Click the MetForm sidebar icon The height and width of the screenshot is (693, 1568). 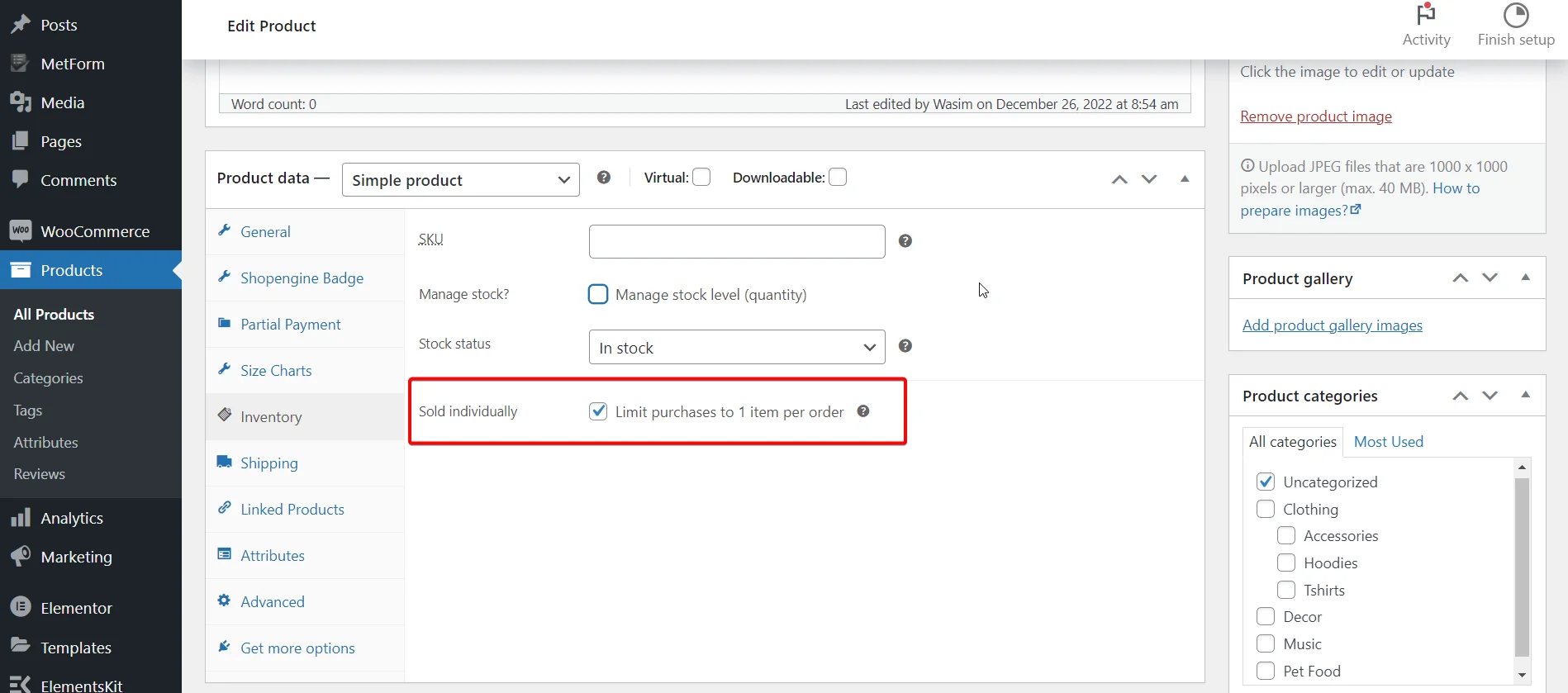click(x=21, y=64)
